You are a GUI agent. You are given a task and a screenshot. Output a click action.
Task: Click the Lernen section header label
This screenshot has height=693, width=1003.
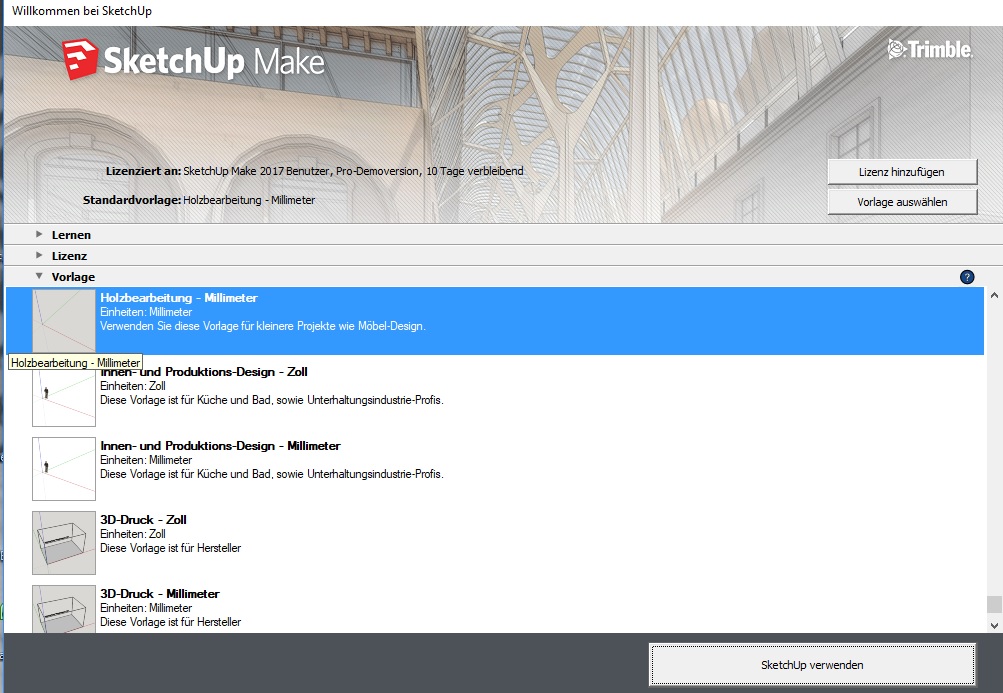click(71, 235)
